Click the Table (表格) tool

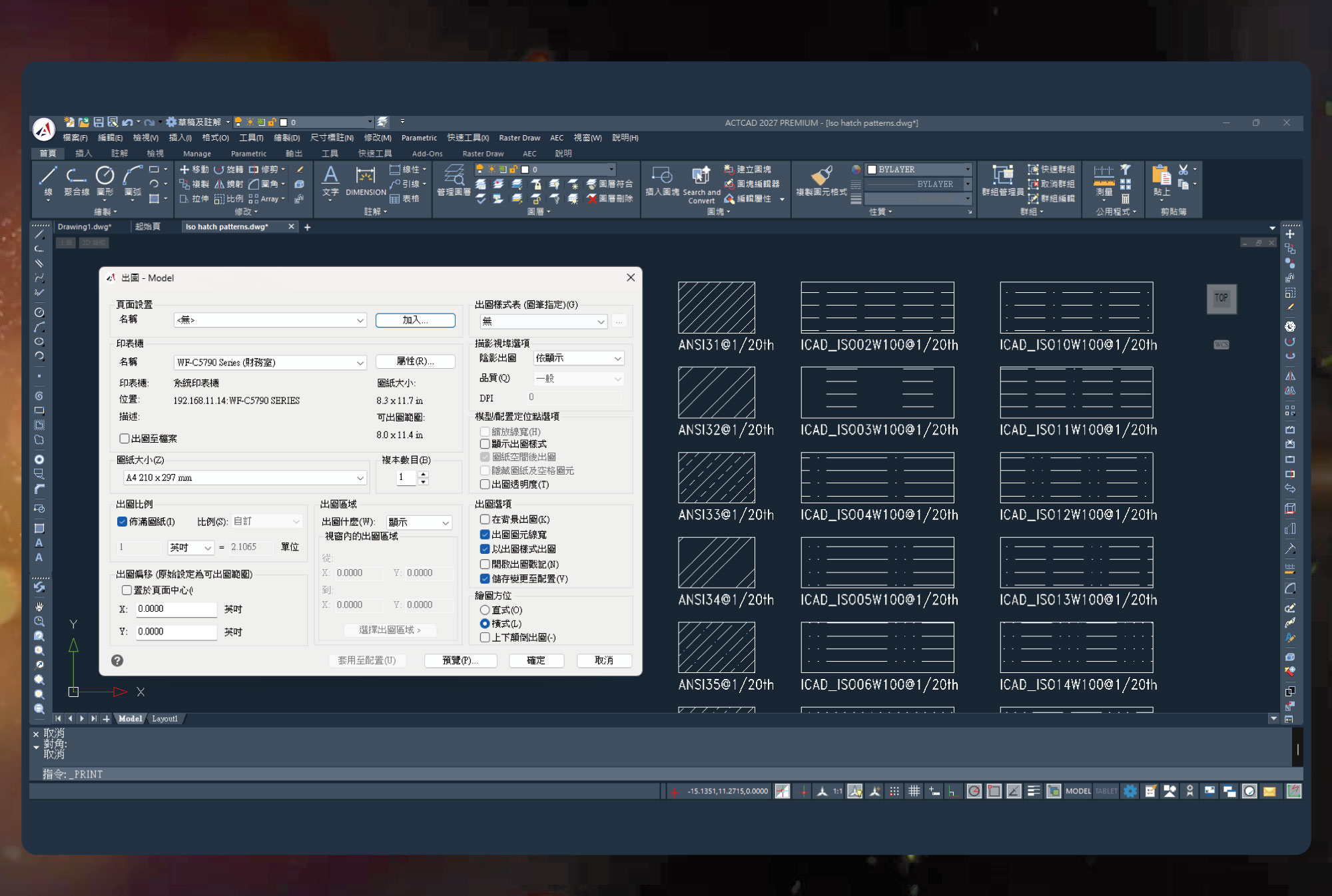(405, 199)
